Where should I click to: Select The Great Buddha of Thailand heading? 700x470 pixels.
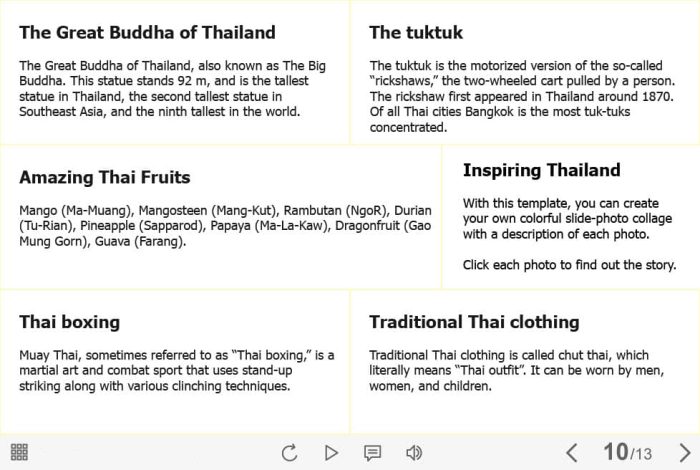click(x=147, y=33)
